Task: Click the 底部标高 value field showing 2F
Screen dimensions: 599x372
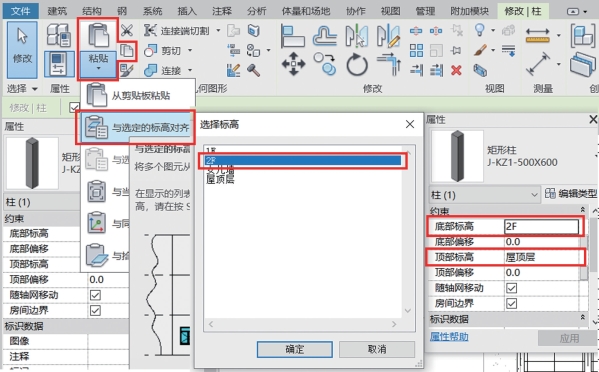Action: pyautogui.click(x=541, y=226)
